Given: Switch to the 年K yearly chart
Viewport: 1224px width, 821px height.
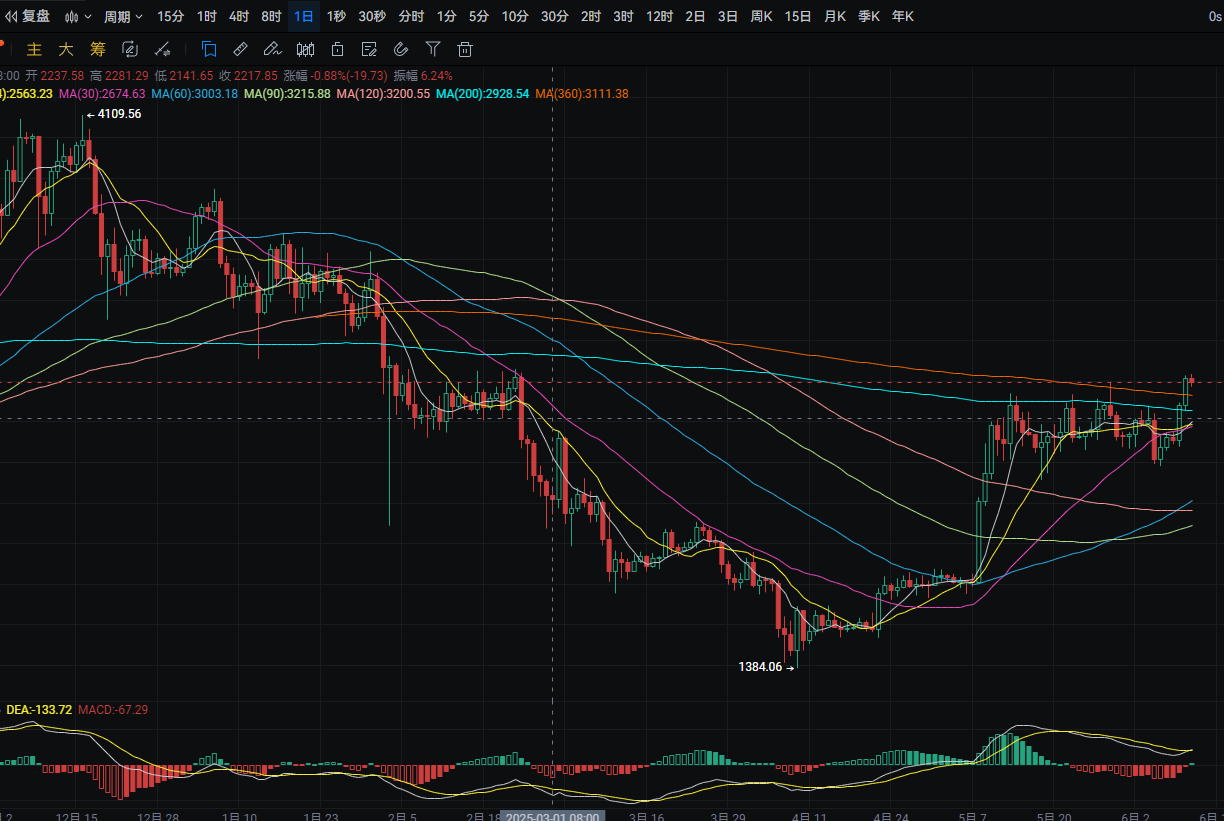Looking at the screenshot, I should [x=902, y=16].
